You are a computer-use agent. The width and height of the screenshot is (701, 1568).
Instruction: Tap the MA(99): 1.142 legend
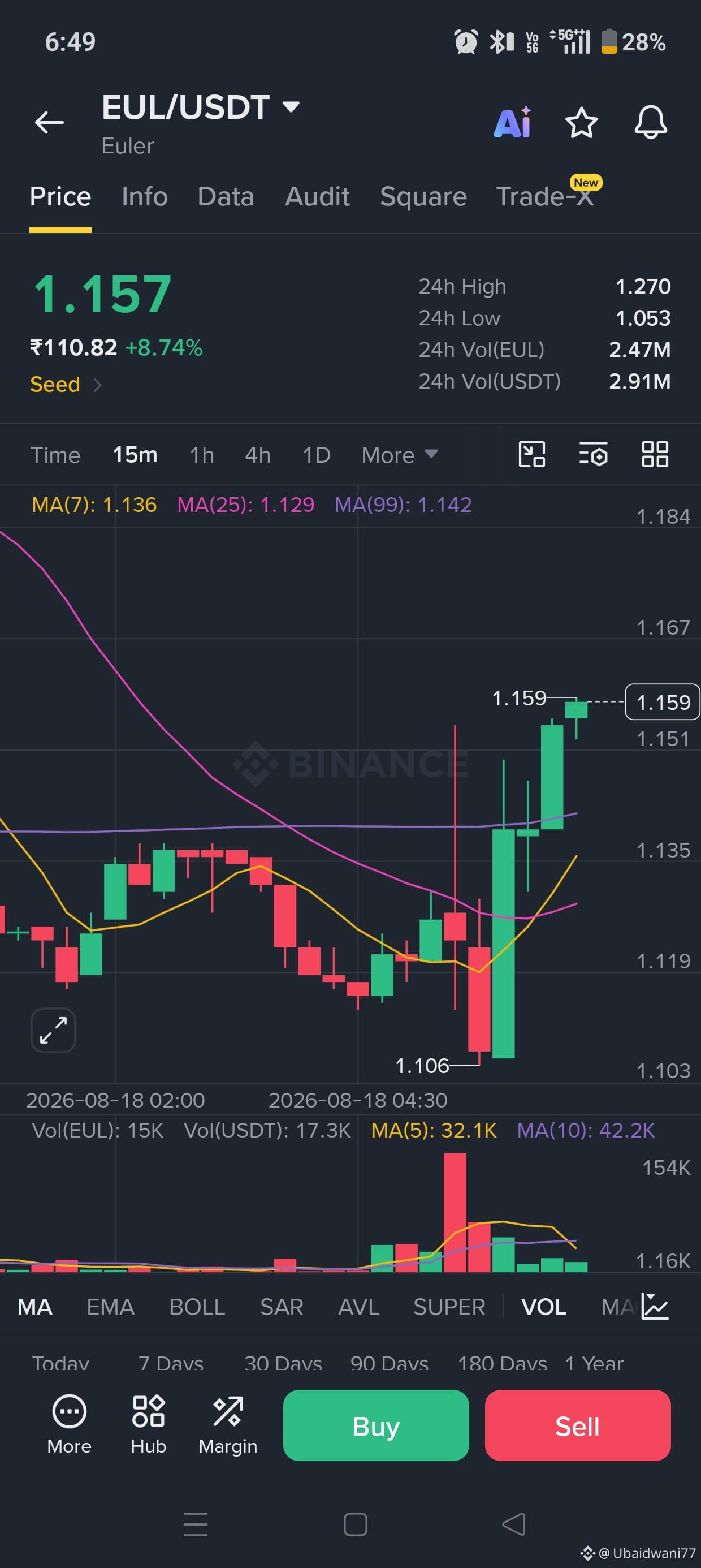[404, 505]
